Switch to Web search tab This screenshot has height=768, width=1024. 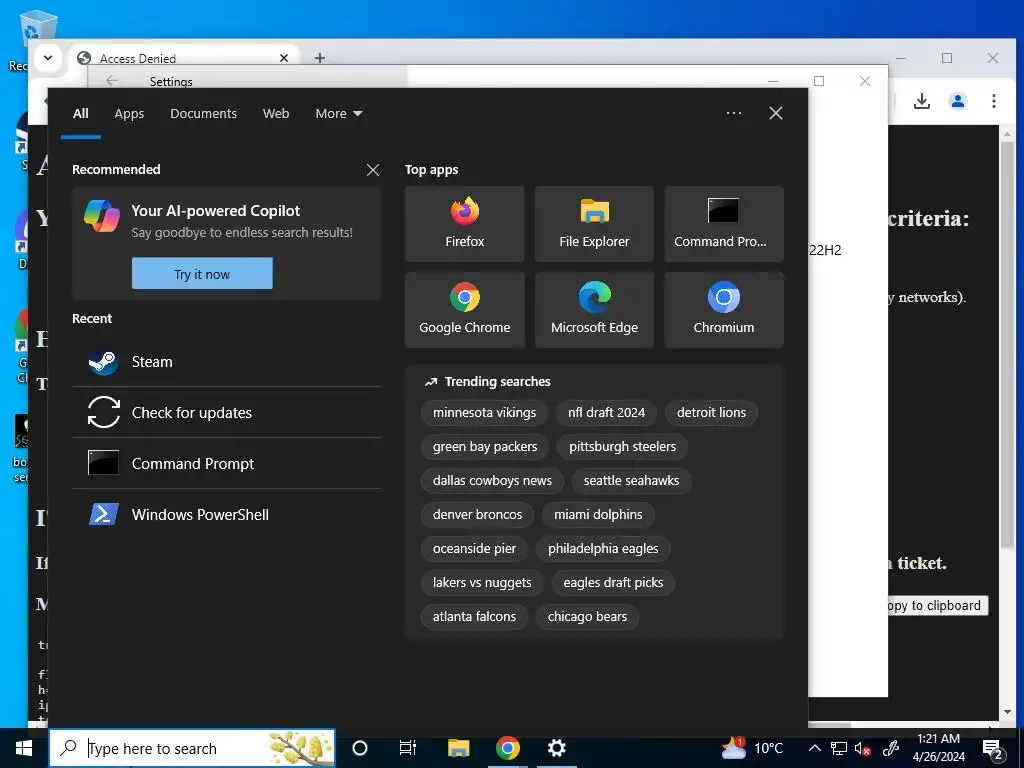(x=276, y=114)
